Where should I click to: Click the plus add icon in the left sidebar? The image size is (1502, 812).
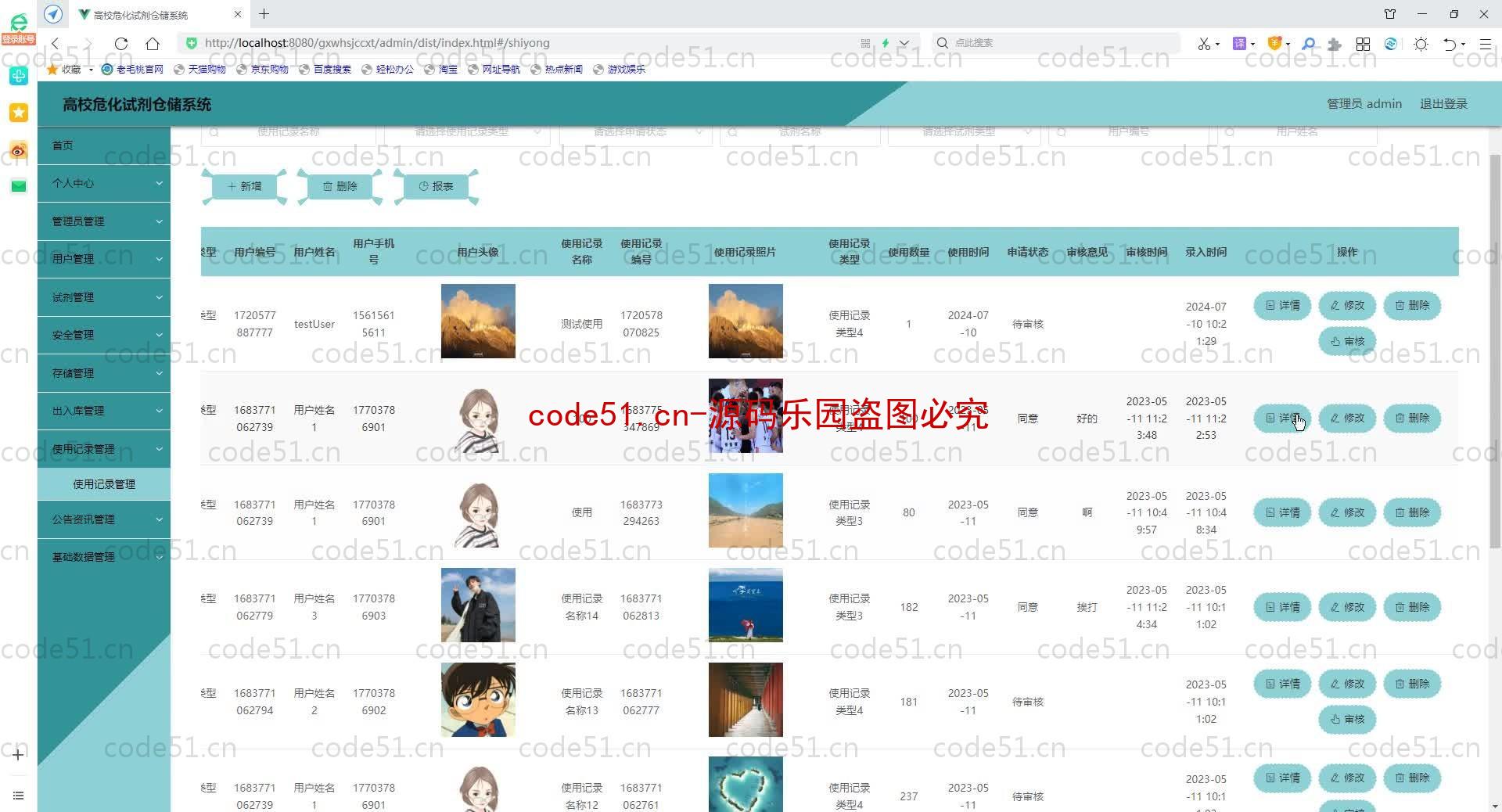(19, 755)
